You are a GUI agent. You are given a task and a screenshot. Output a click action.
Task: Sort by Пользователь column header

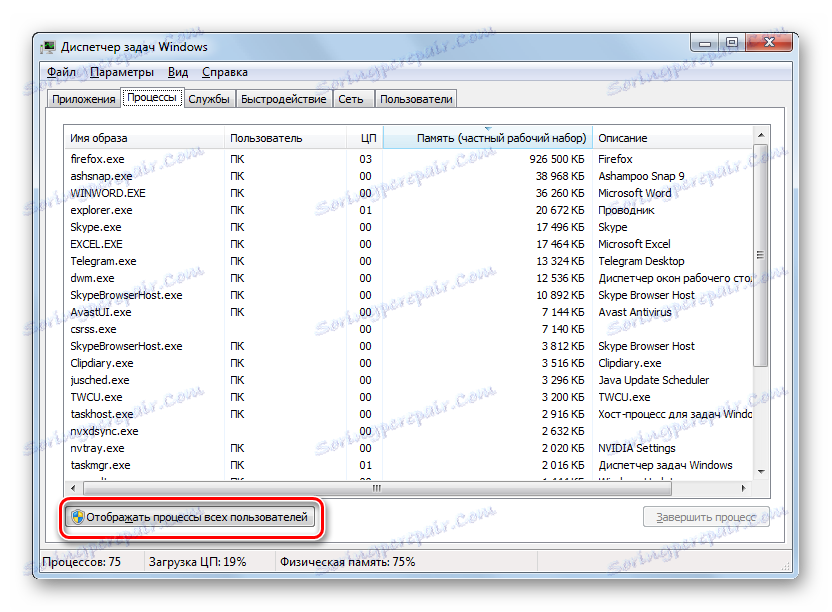click(285, 138)
